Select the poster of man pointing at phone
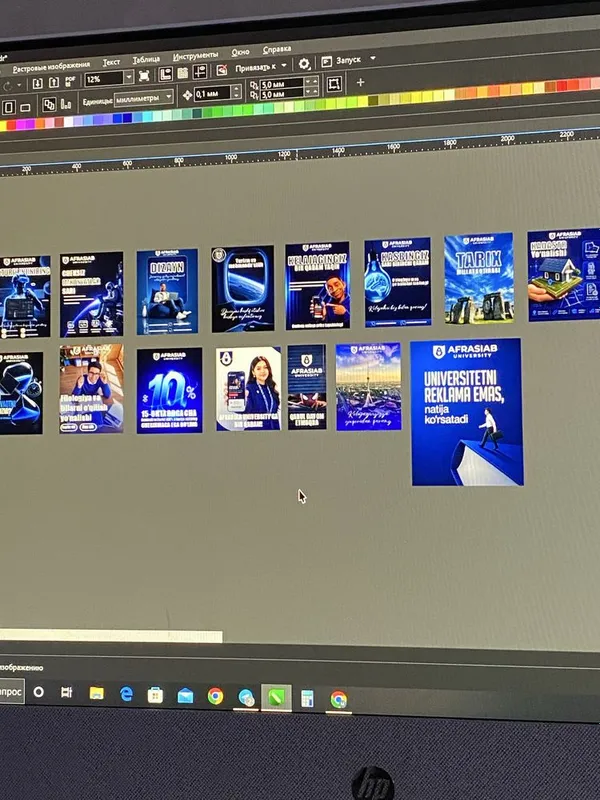 [318, 285]
